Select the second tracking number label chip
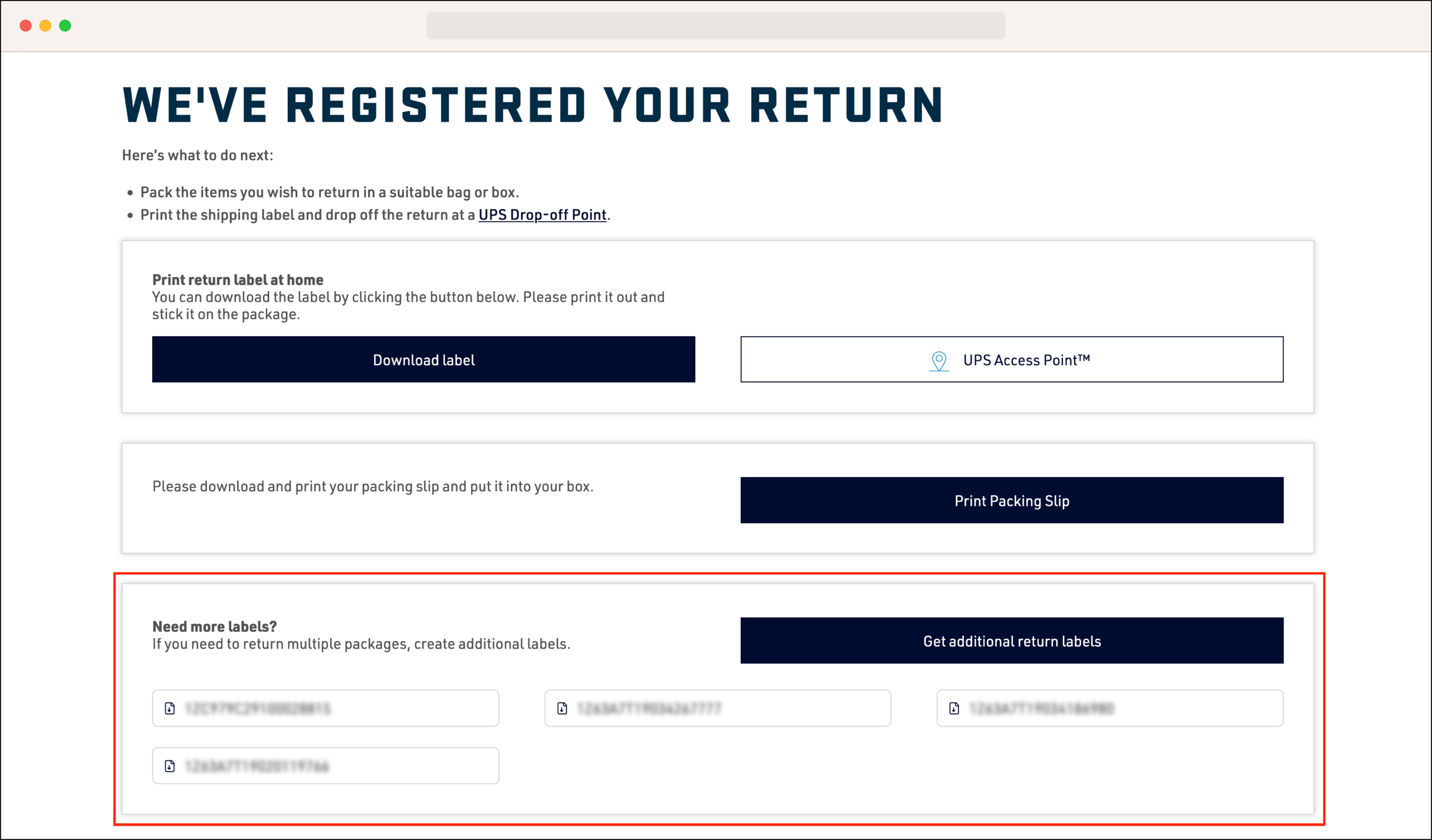Image resolution: width=1432 pixels, height=840 pixels. click(x=718, y=708)
